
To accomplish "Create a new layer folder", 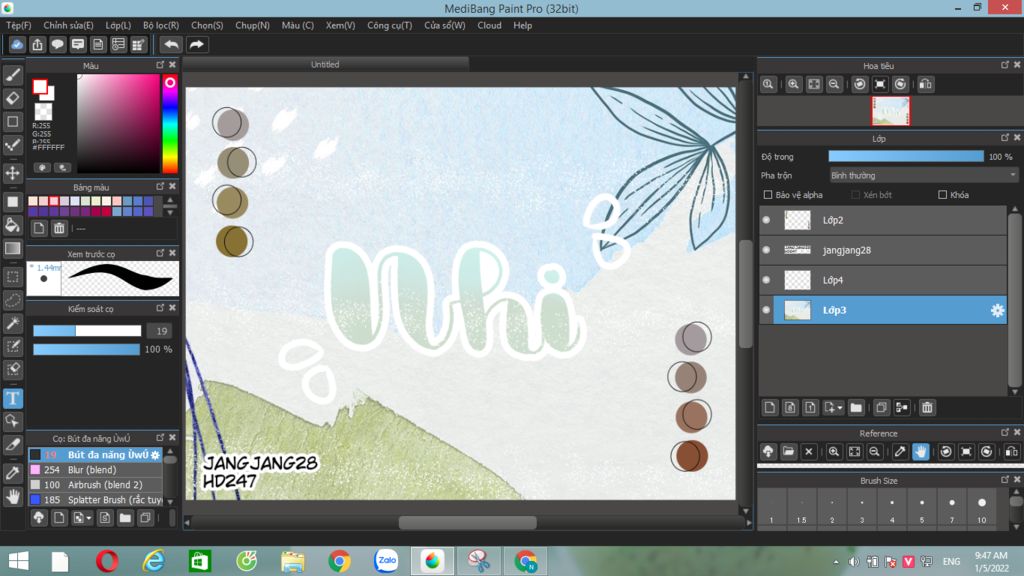I will coord(856,408).
